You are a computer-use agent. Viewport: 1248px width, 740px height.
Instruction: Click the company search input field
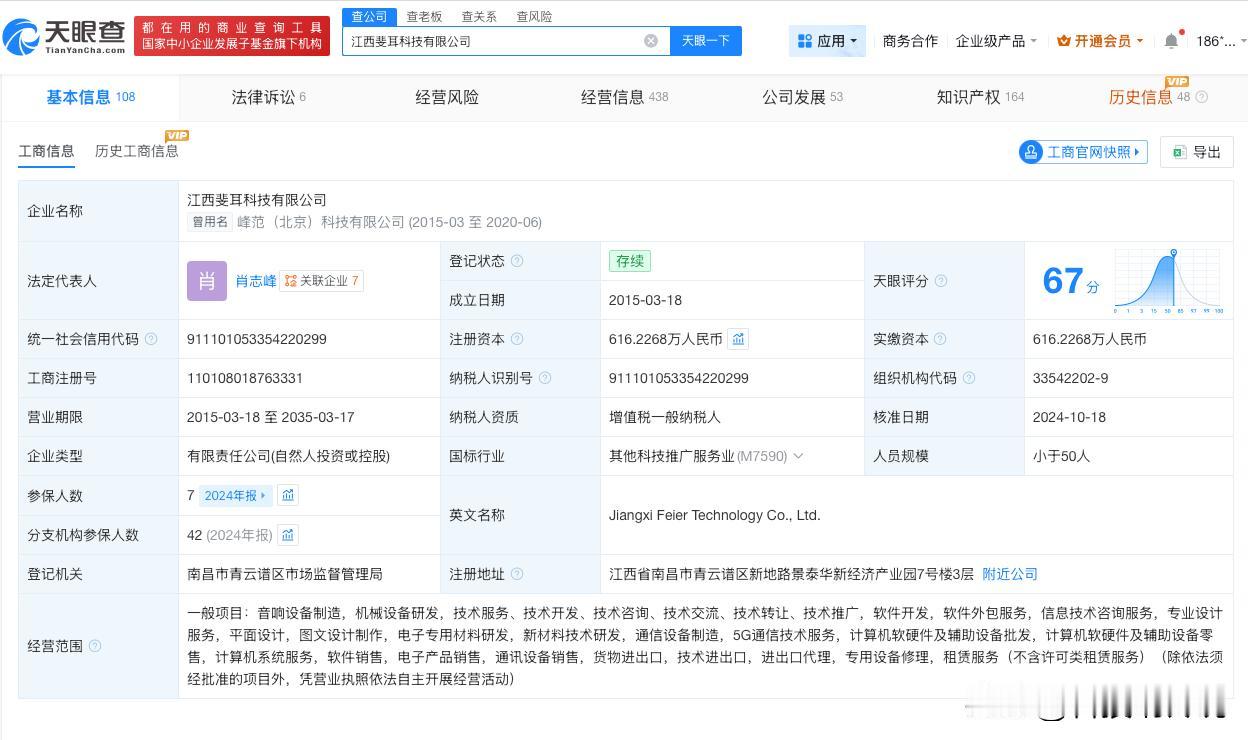point(490,41)
